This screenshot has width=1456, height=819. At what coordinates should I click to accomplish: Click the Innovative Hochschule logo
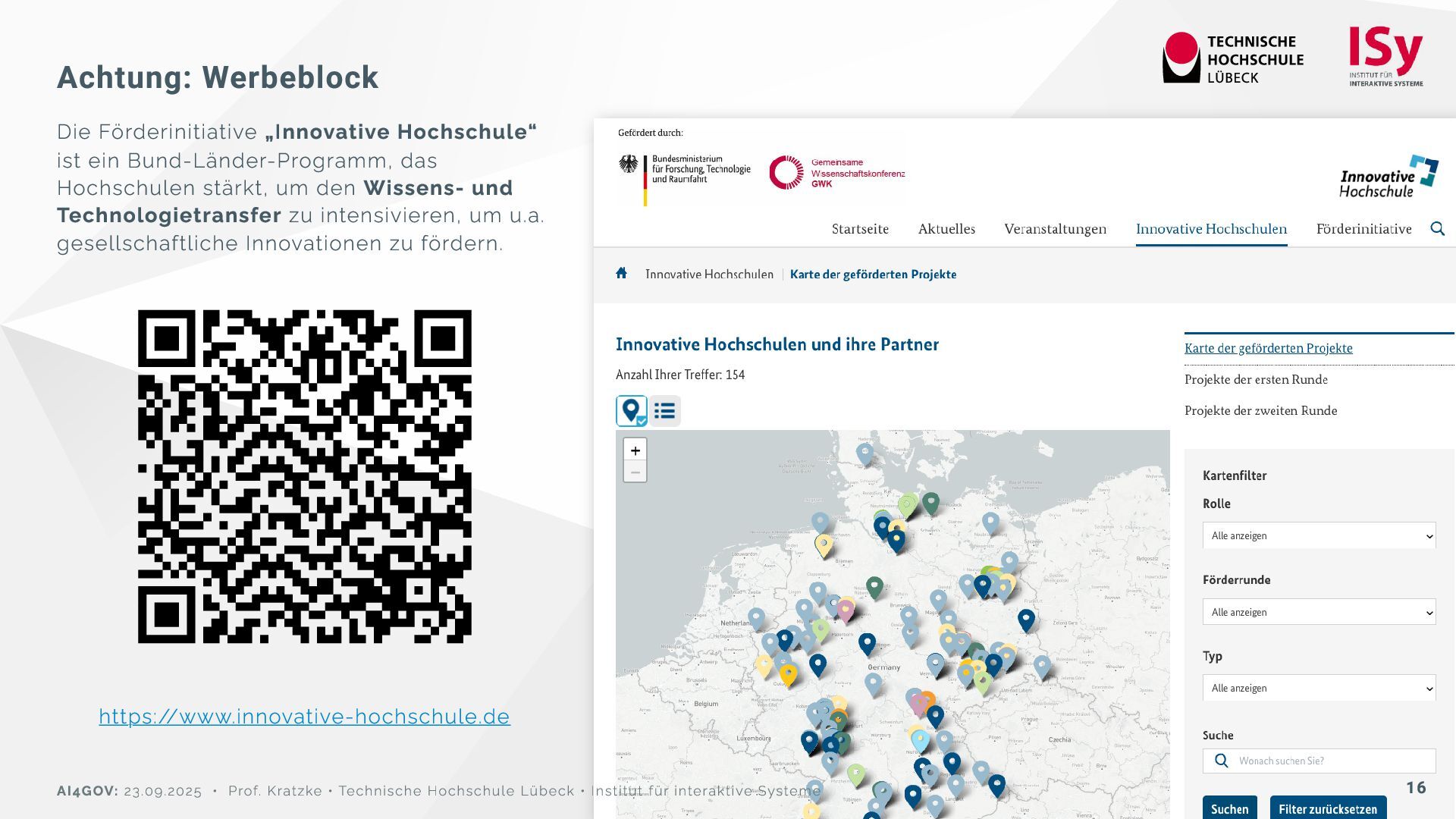1388,177
